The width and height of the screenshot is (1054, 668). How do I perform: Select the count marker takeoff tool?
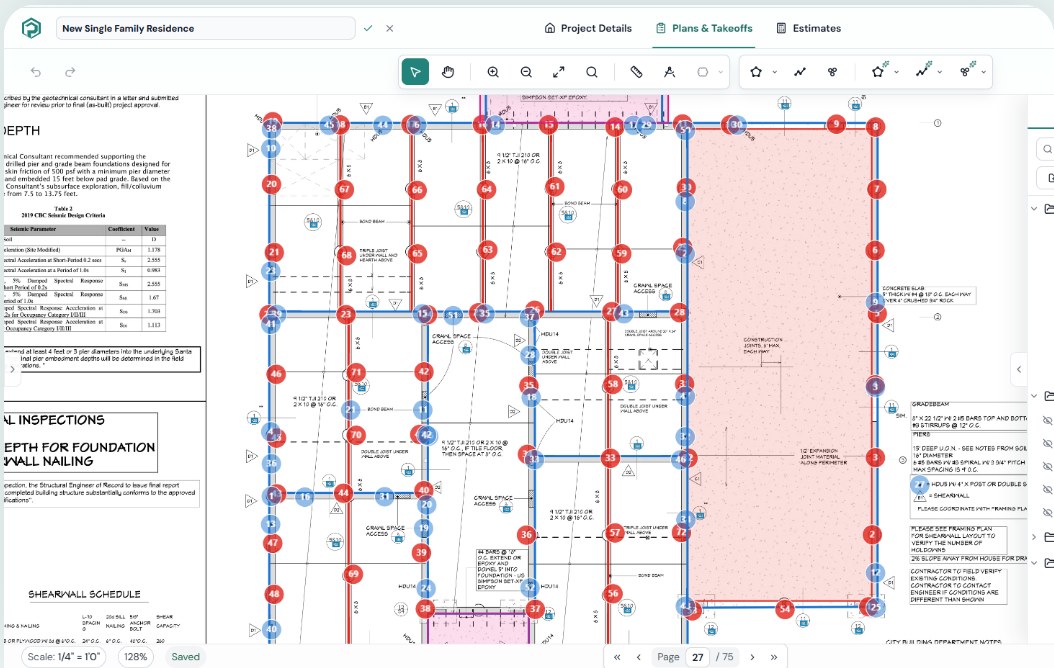[x=832, y=72]
